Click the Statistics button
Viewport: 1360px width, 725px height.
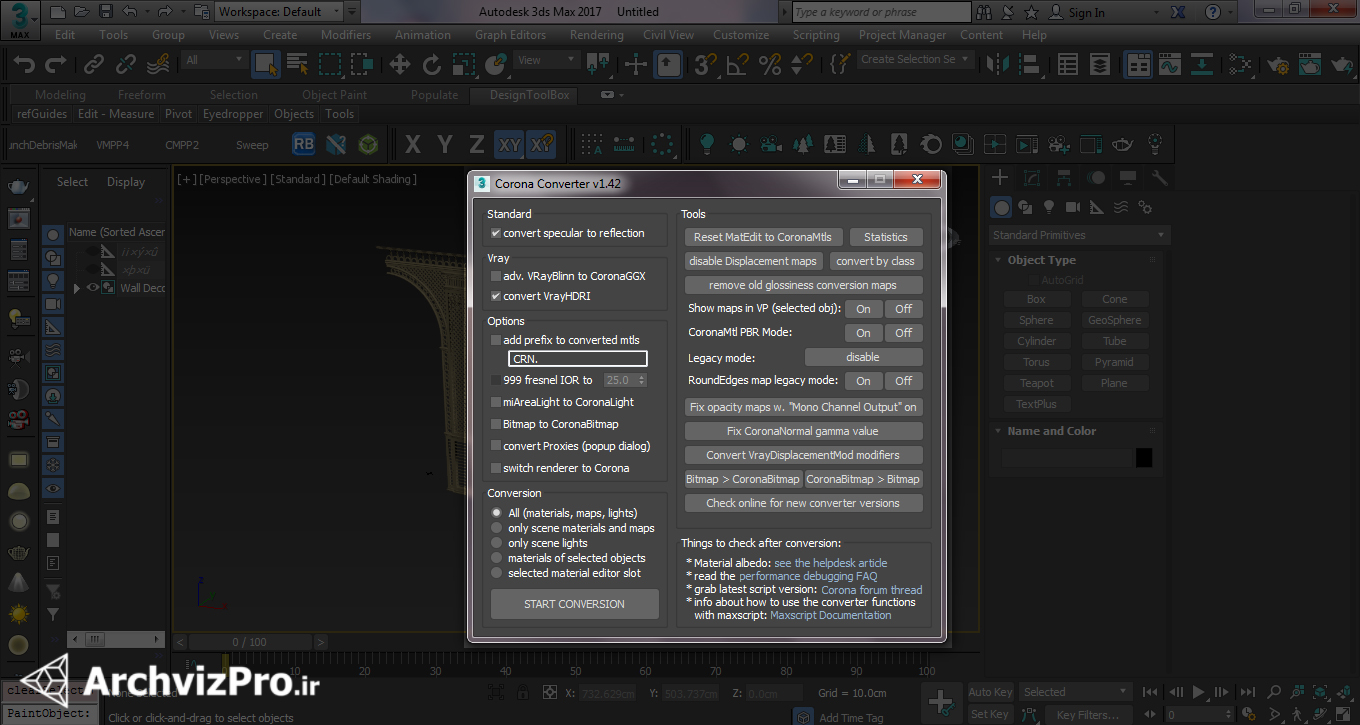coord(886,237)
